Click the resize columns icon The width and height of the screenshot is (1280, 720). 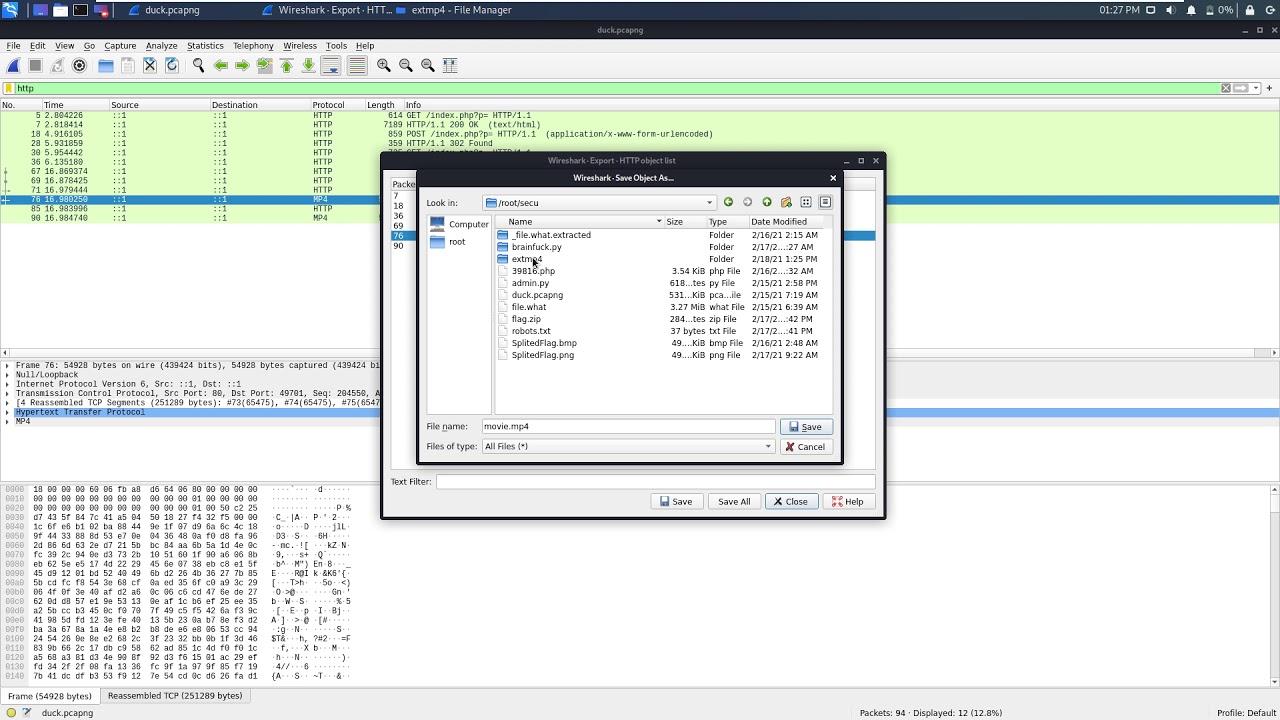449,66
